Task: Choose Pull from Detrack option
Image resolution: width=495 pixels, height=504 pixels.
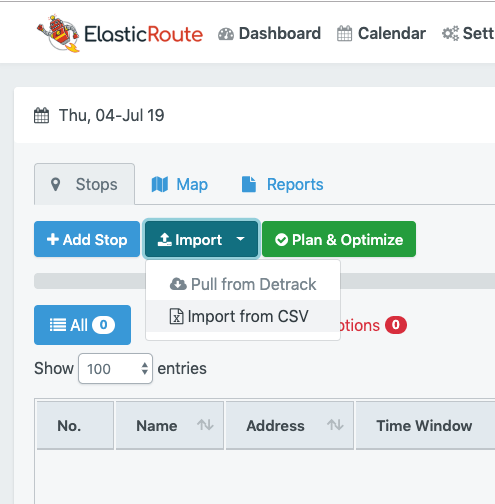Action: click(x=243, y=284)
